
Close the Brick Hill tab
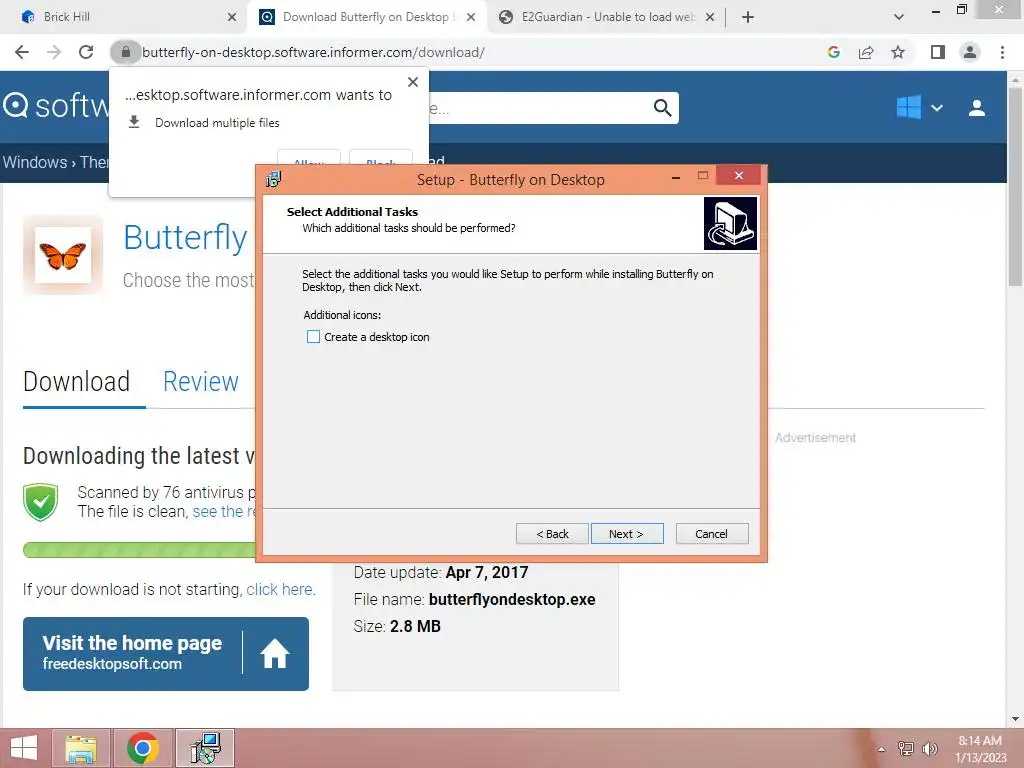coord(232,17)
